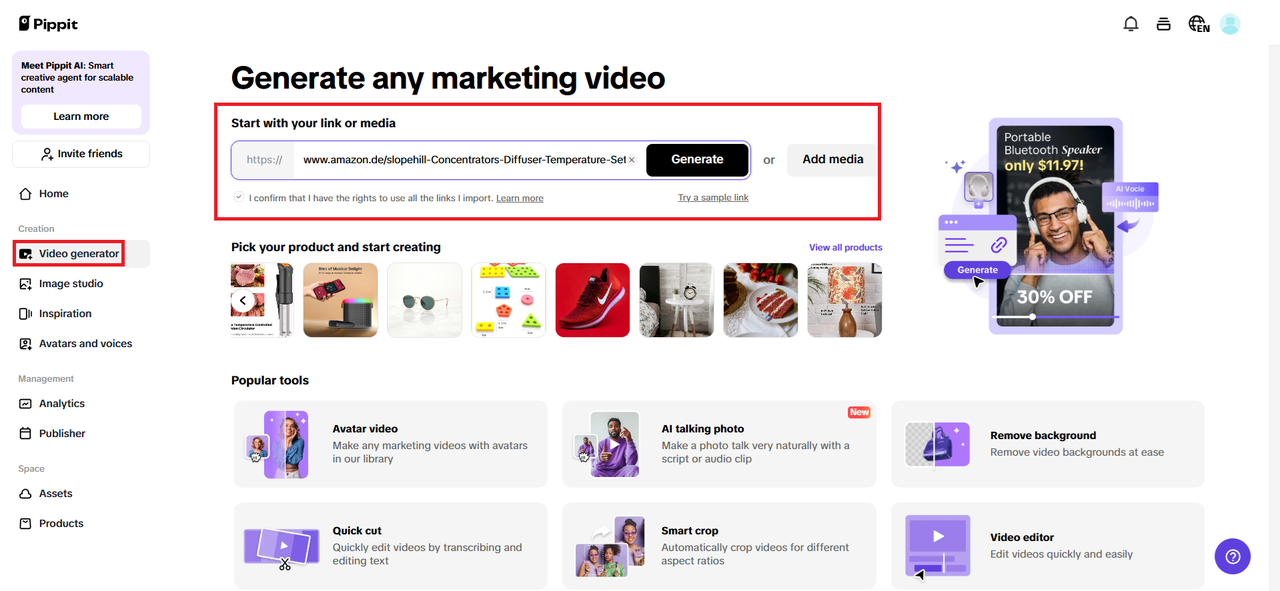Image resolution: width=1280 pixels, height=591 pixels.
Task: Clear the pasted URL with the x icon
Action: (x=631, y=160)
